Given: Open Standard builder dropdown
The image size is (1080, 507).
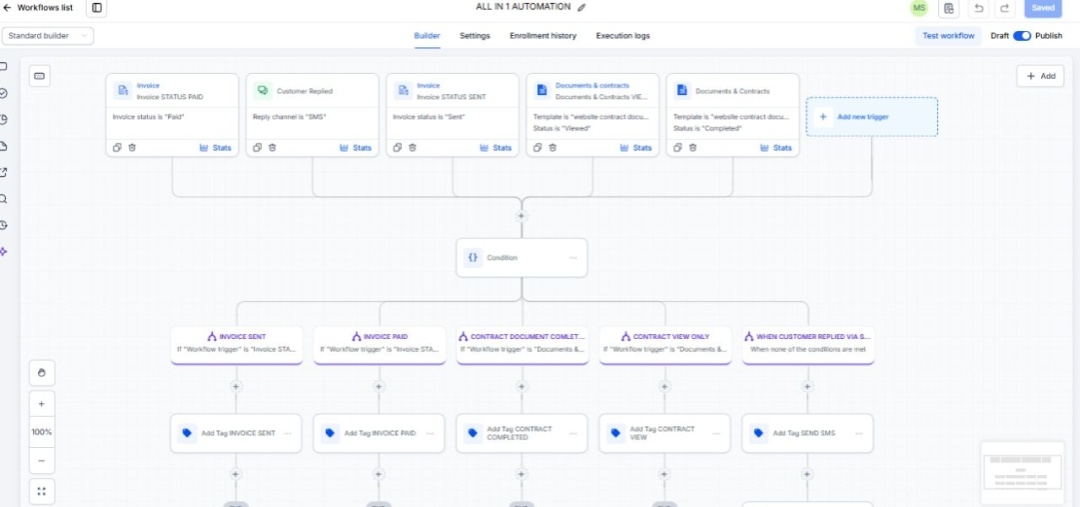Looking at the screenshot, I should pyautogui.click(x=48, y=36).
